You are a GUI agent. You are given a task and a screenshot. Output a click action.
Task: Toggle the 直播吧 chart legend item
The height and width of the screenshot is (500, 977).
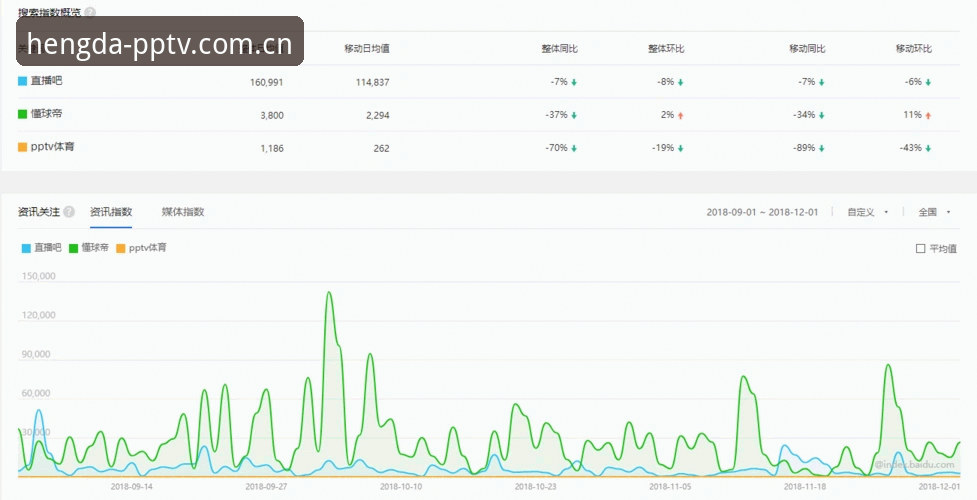42,248
